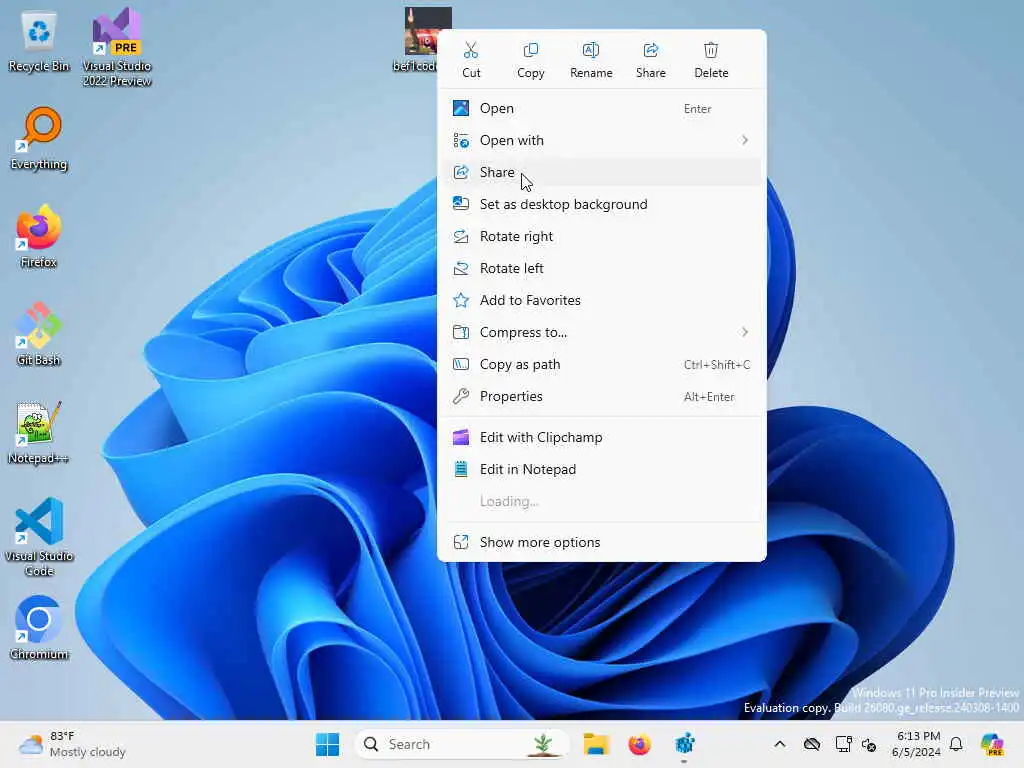The width and height of the screenshot is (1024, 768).
Task: Click the network display tray icon
Action: tap(843, 744)
